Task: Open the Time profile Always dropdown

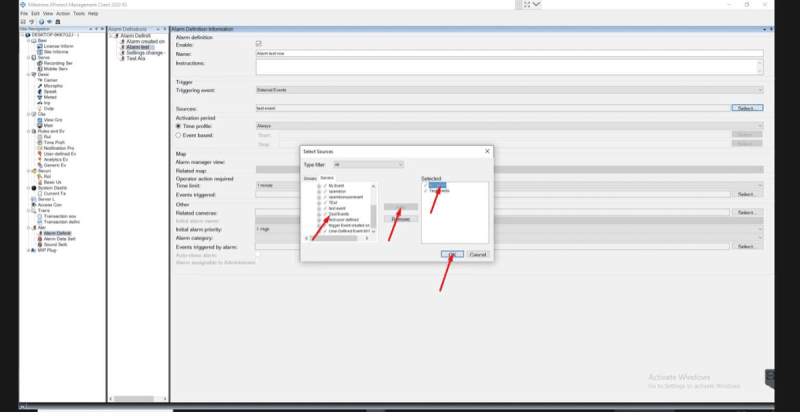Action: [x=510, y=126]
